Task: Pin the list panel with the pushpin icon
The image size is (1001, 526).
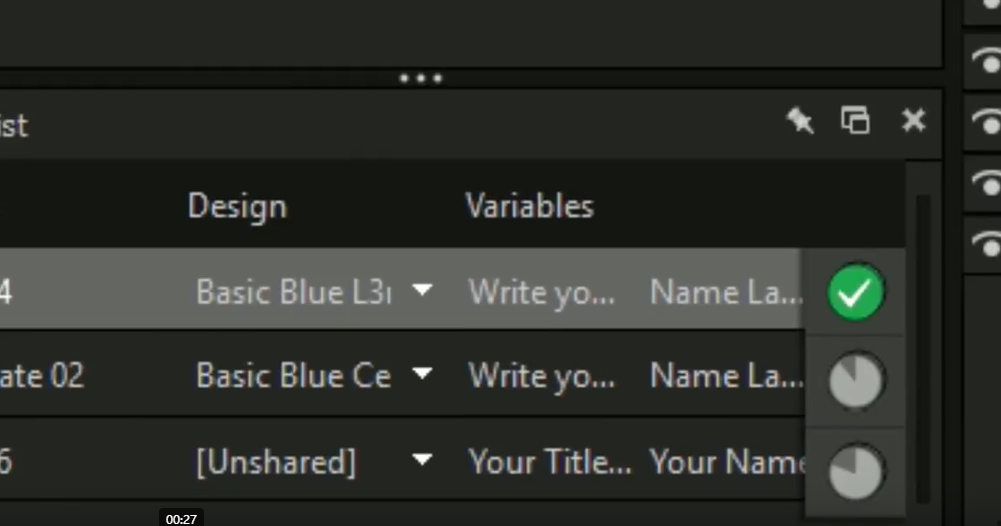Action: (x=800, y=121)
